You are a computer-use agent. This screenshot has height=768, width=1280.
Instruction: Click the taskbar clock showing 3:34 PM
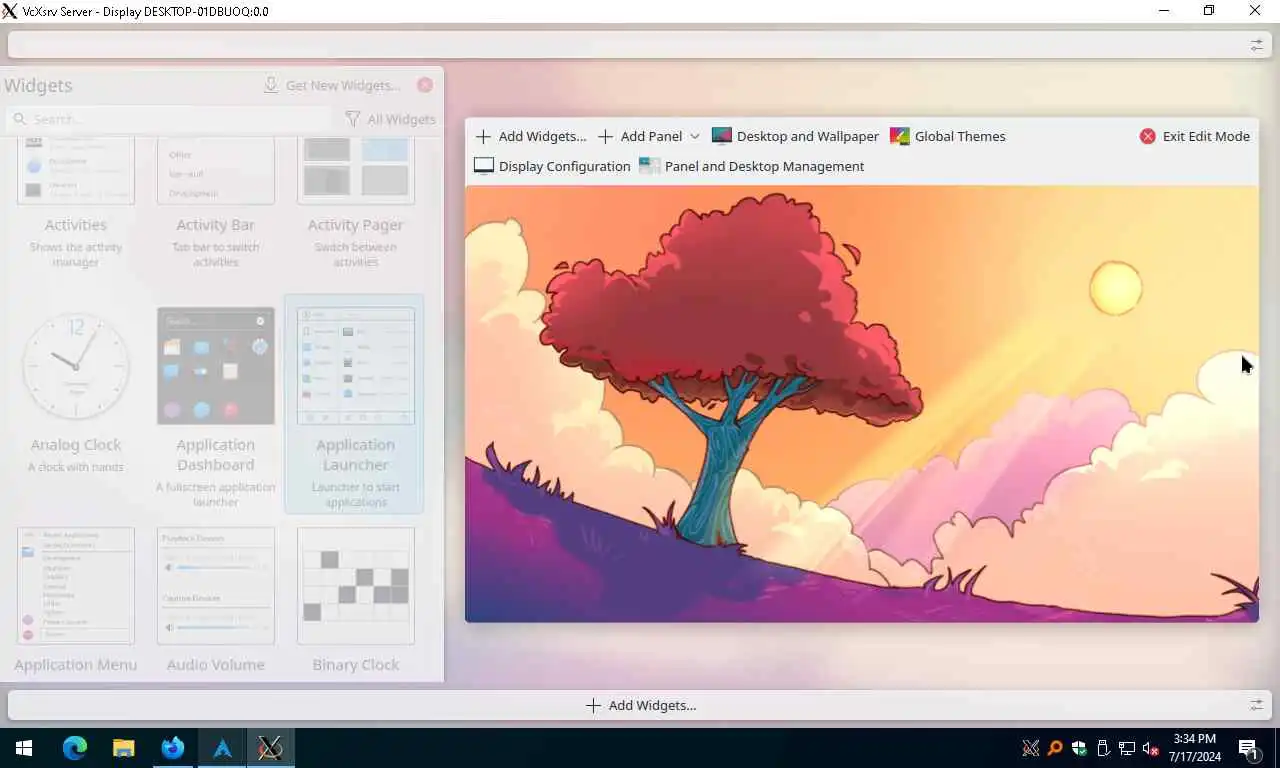click(1195, 748)
